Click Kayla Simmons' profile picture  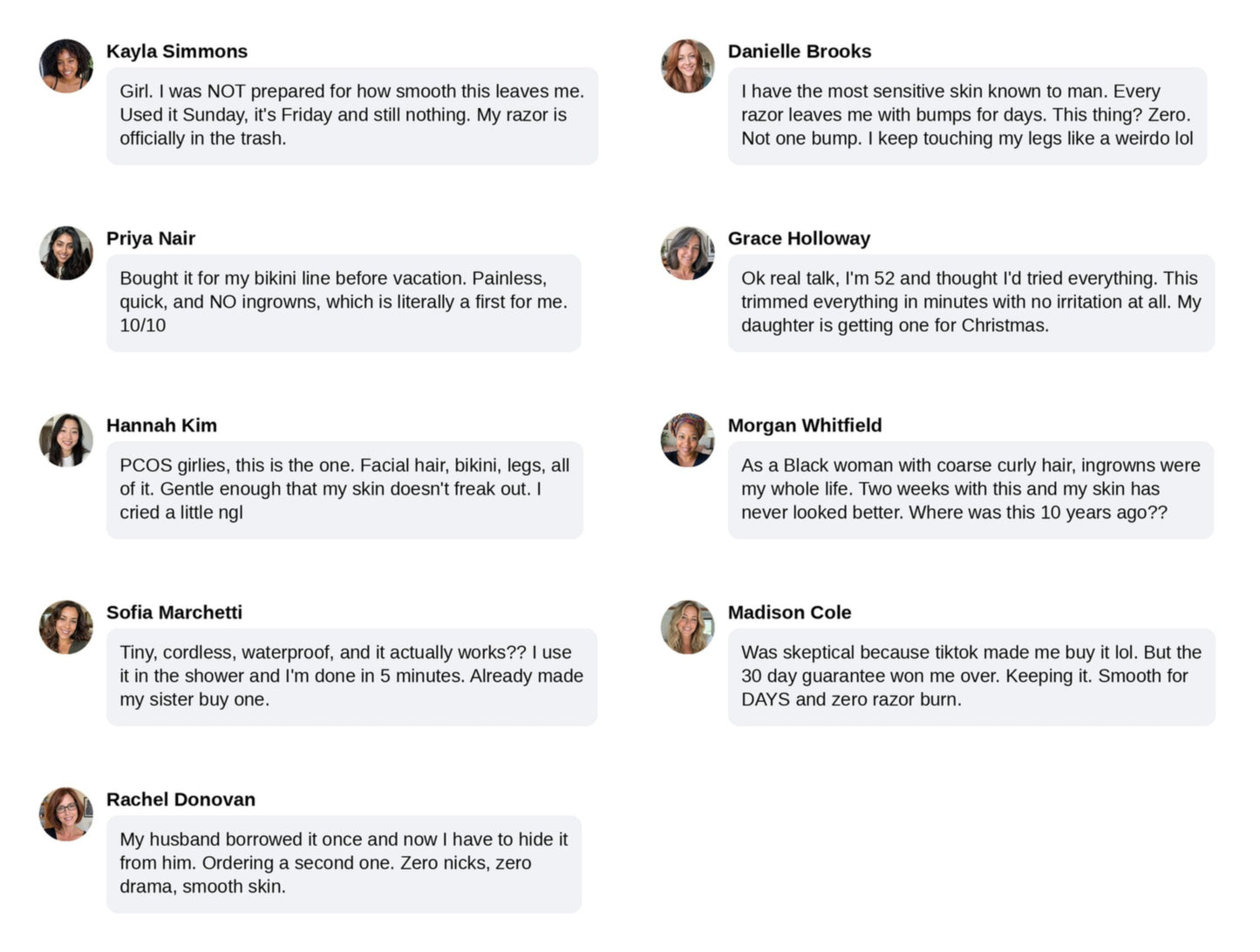coord(66,65)
